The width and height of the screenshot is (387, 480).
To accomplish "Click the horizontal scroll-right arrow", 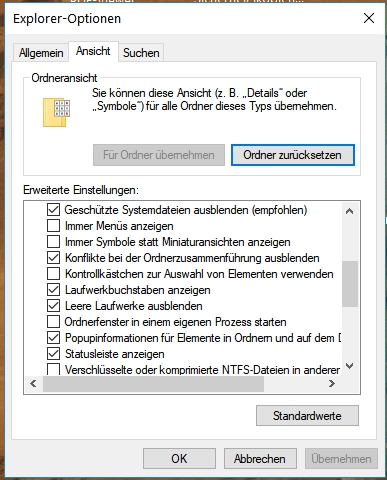I will [x=332, y=384].
